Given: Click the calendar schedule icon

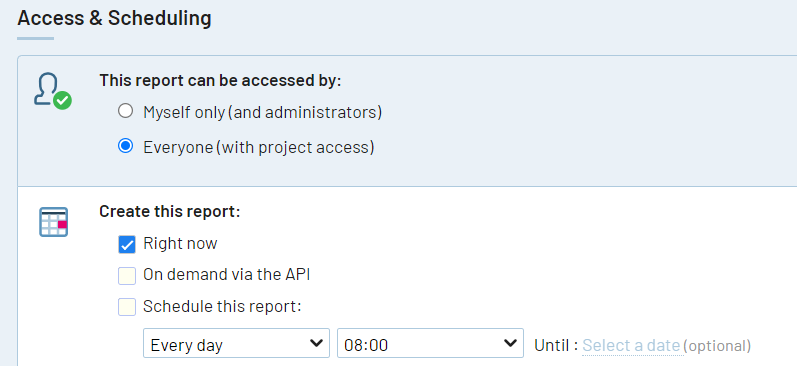Looking at the screenshot, I should [x=53, y=222].
